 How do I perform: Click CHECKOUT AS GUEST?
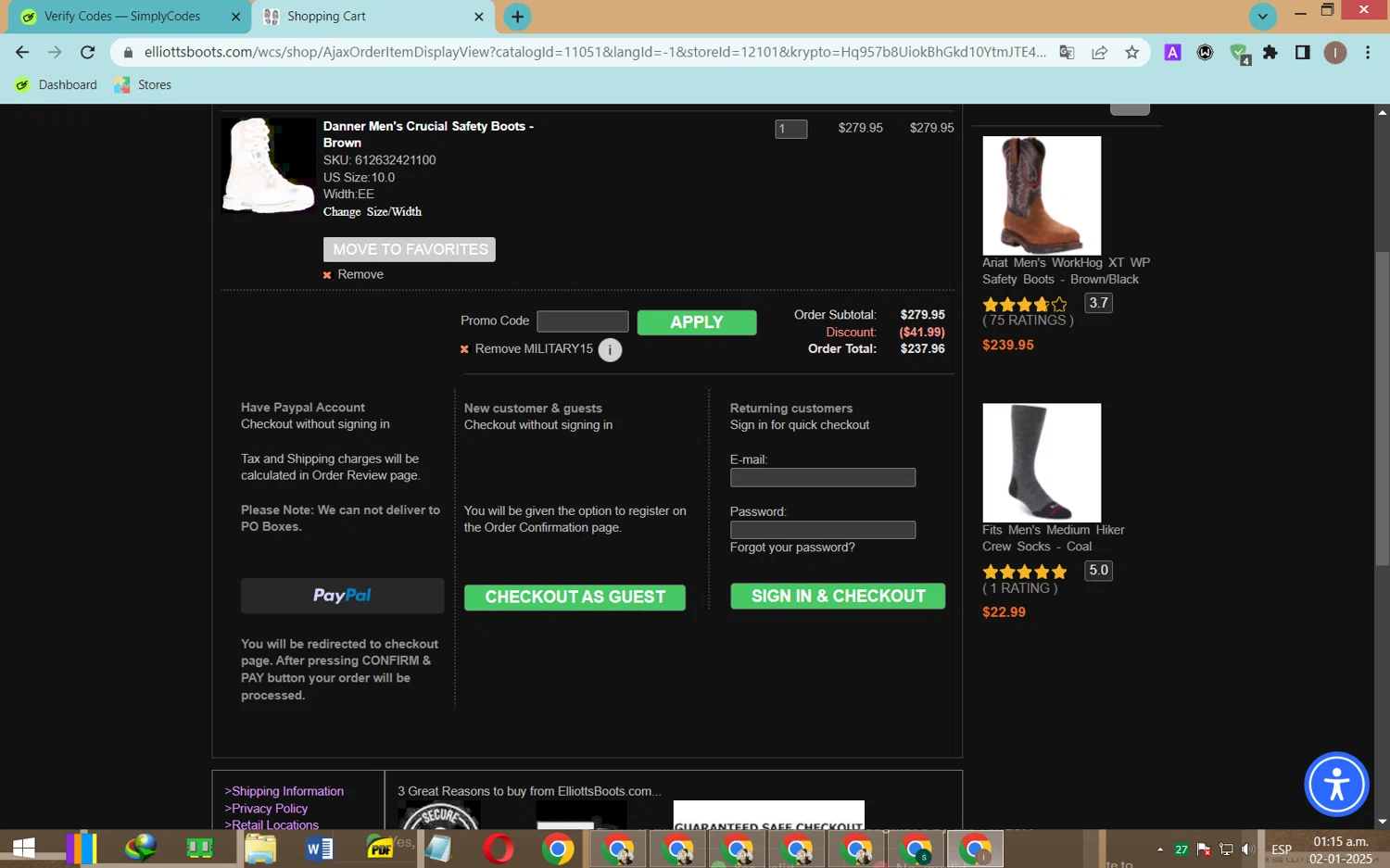[575, 598]
